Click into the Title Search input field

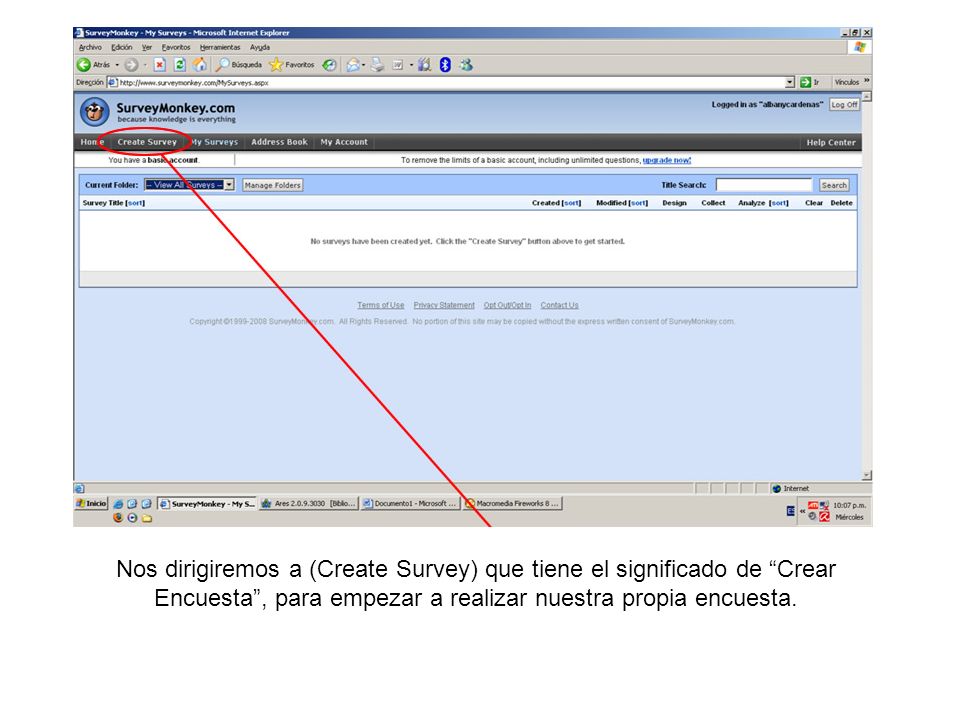click(x=764, y=185)
